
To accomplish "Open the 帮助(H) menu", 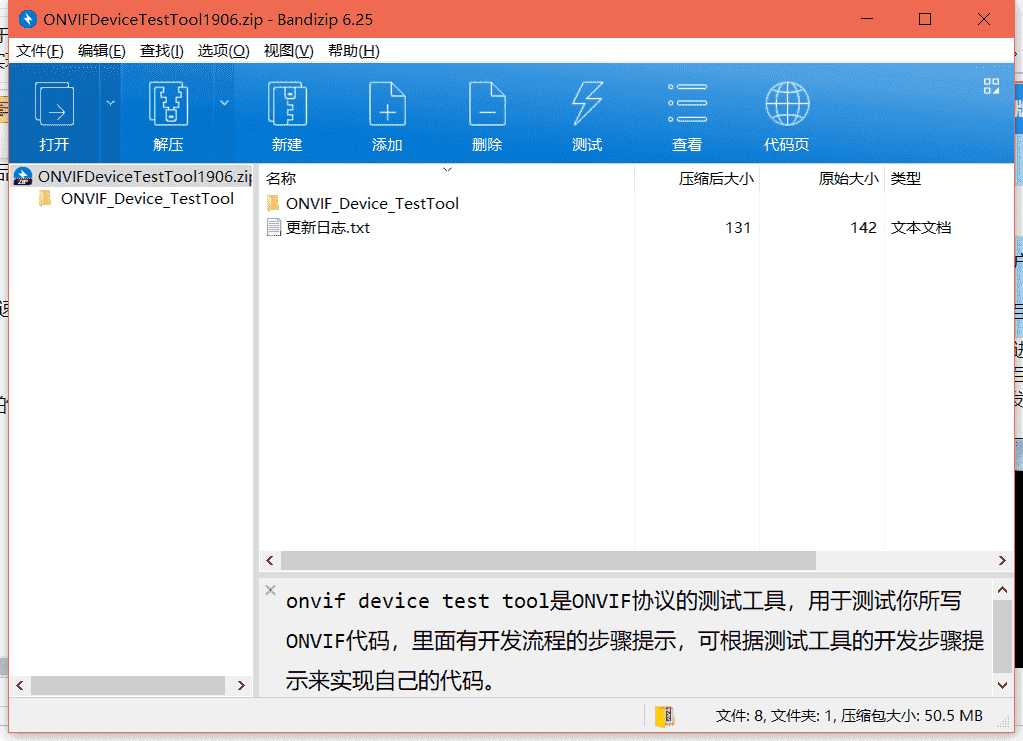I will pyautogui.click(x=354, y=51).
